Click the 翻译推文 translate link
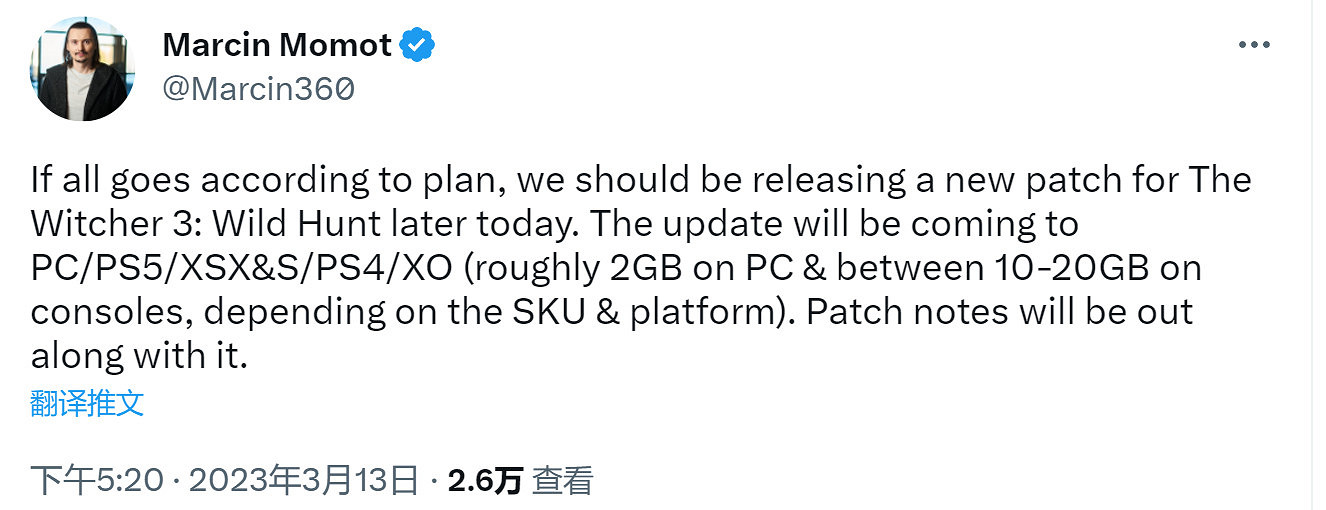The height and width of the screenshot is (510, 1326). click(x=87, y=404)
